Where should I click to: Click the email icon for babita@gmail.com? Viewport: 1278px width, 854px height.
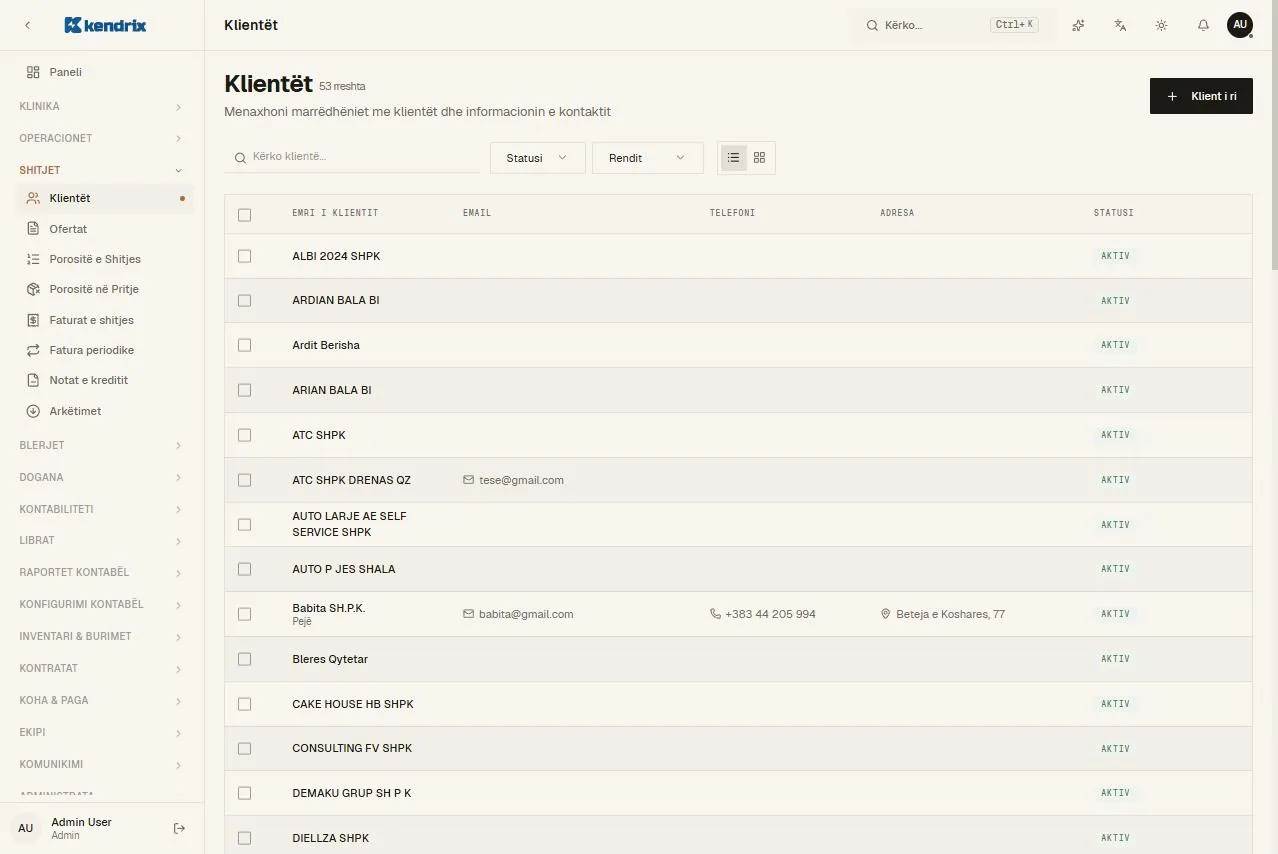(x=468, y=614)
